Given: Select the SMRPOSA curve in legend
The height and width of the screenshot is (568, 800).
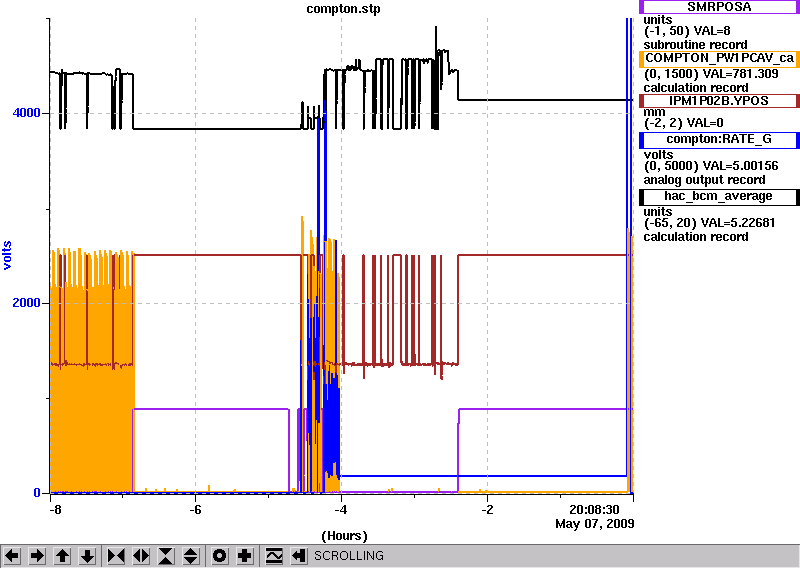Looking at the screenshot, I should [x=718, y=7].
